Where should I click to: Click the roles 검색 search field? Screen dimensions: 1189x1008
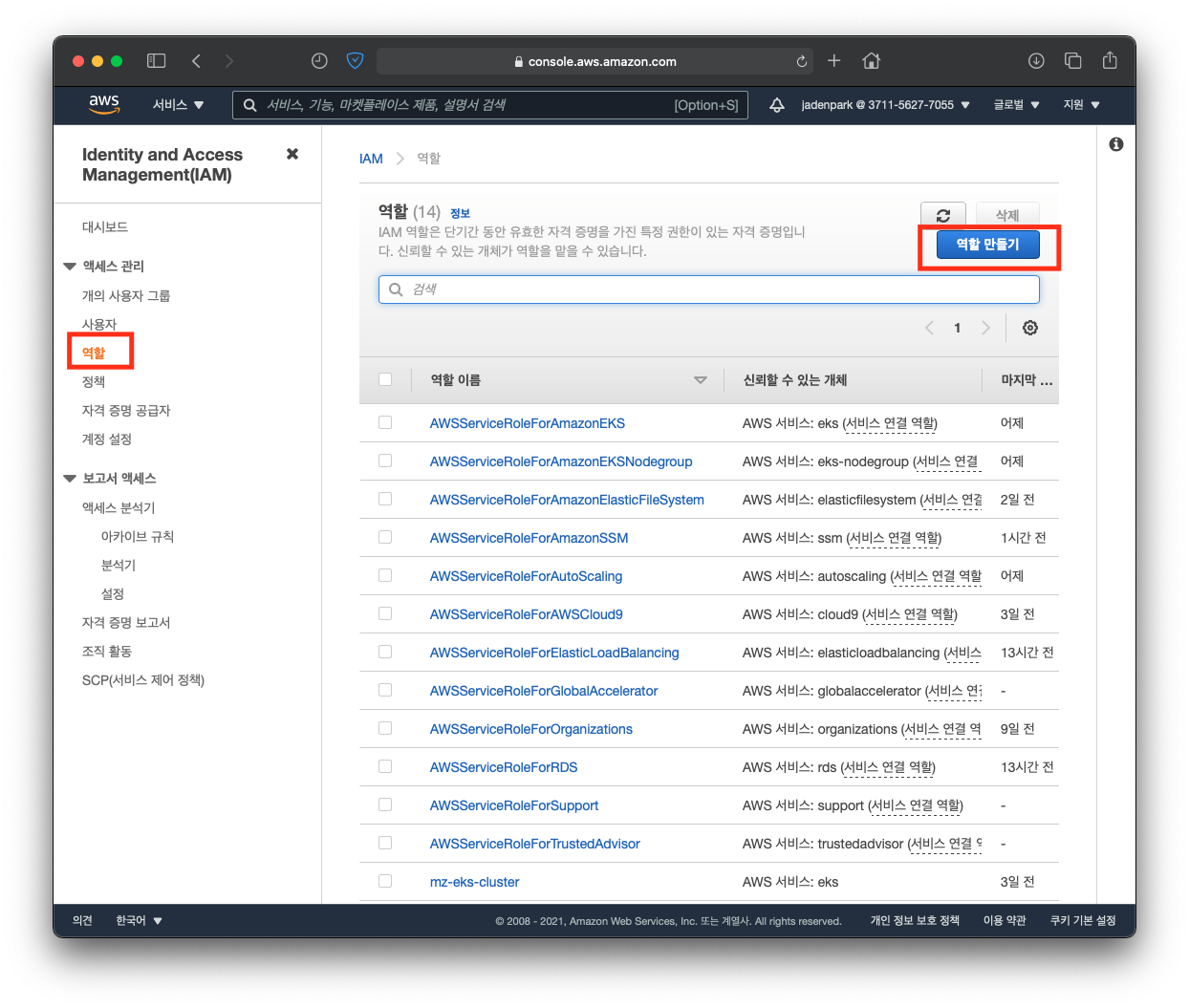pos(709,290)
